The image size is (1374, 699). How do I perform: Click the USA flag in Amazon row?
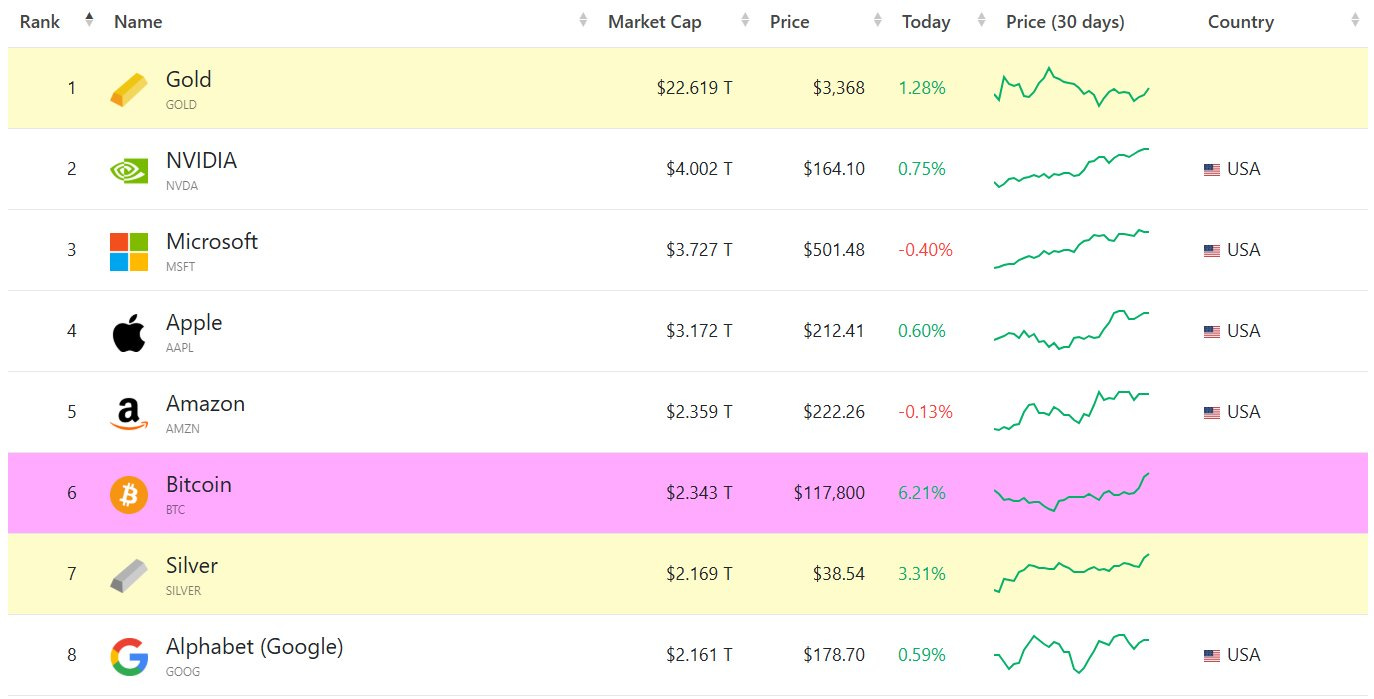coord(1211,413)
